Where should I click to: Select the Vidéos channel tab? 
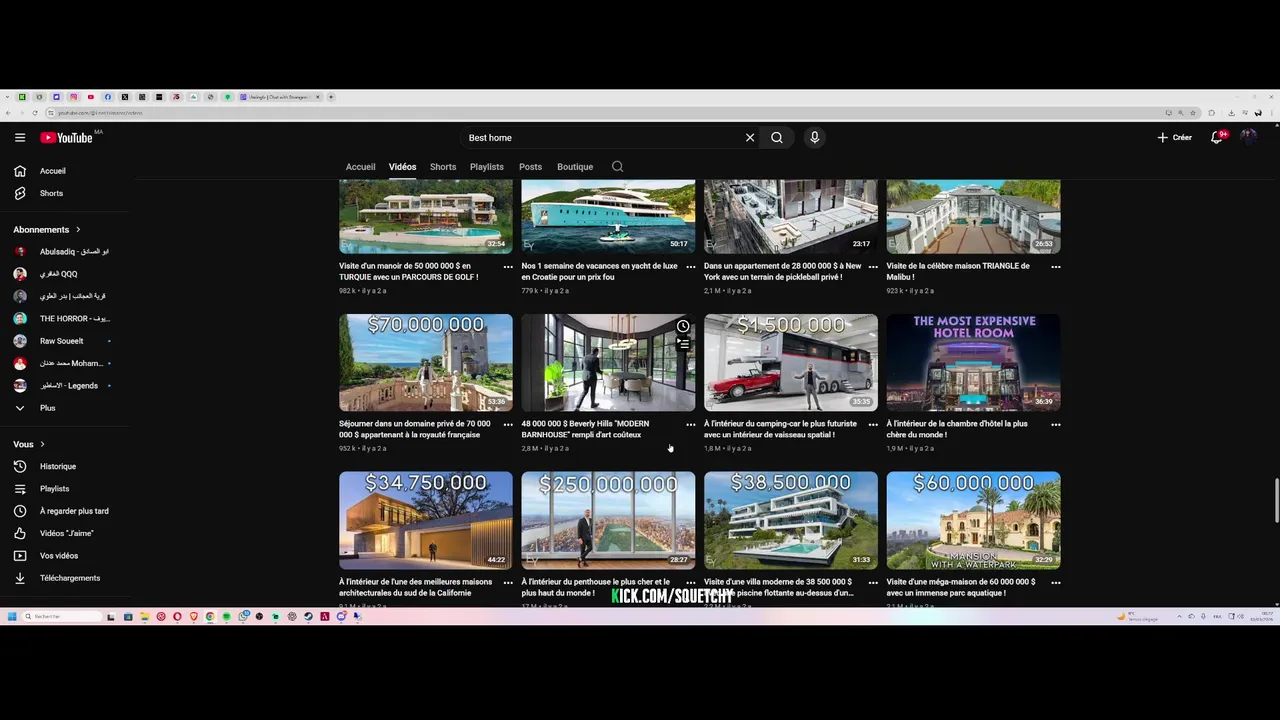tap(402, 167)
